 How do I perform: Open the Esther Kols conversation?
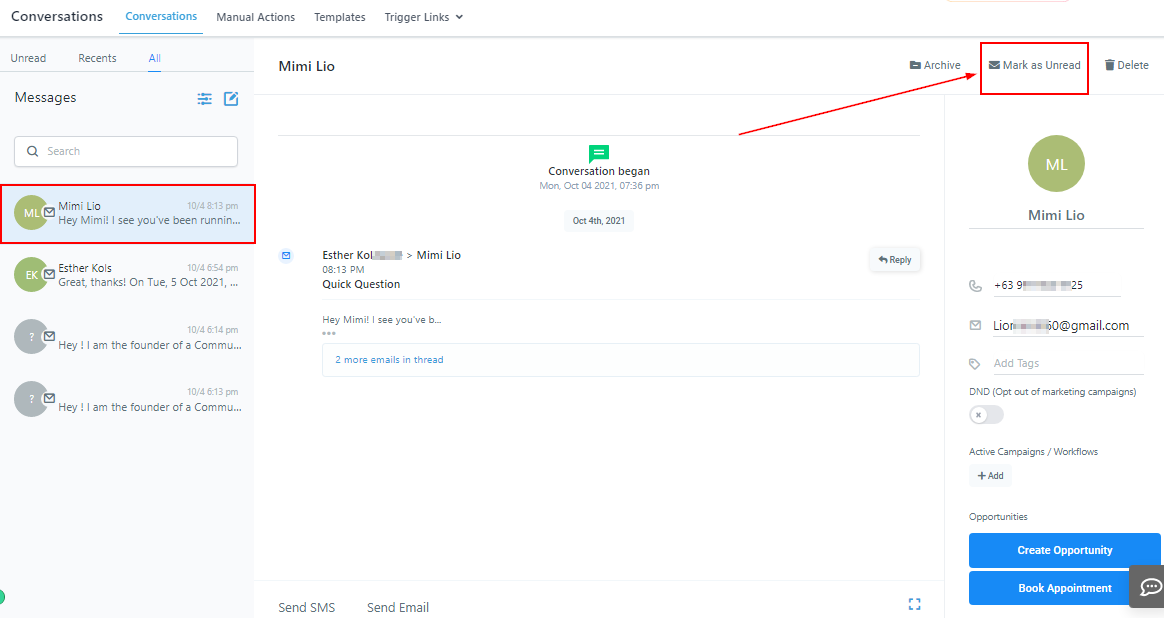pos(127,275)
